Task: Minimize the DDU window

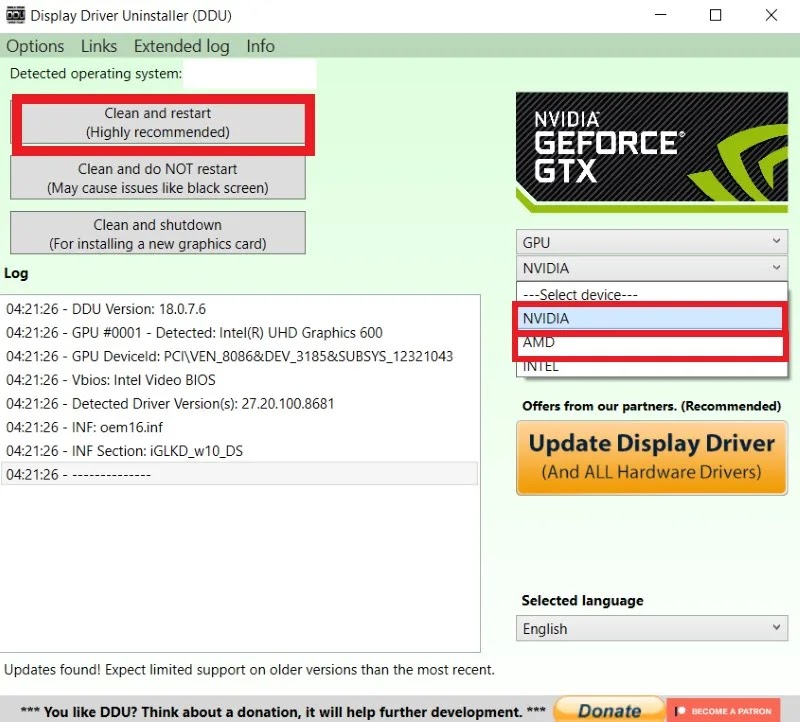Action: [x=661, y=15]
